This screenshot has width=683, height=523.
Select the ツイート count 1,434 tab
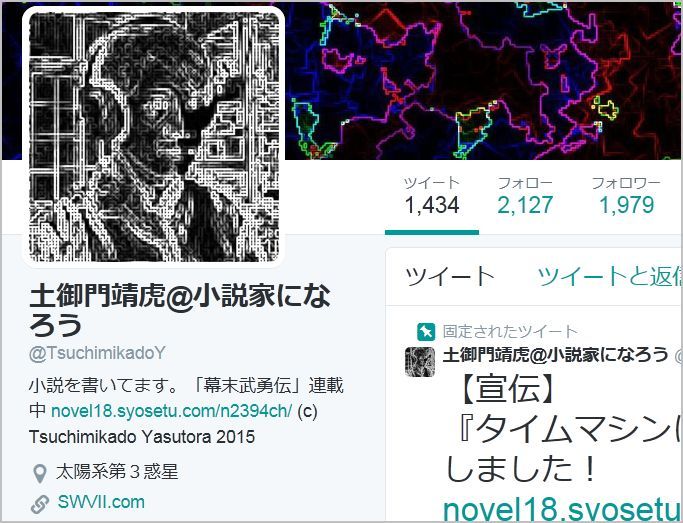(432, 196)
